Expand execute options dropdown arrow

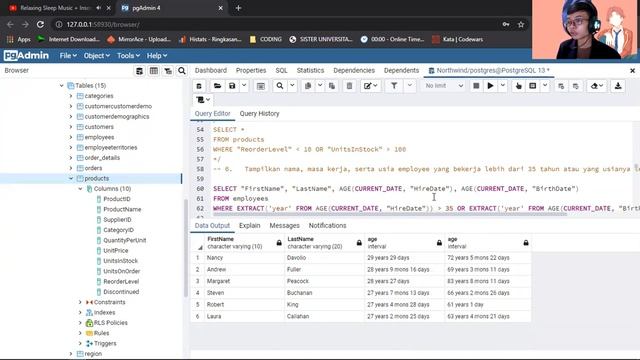pos(503,86)
